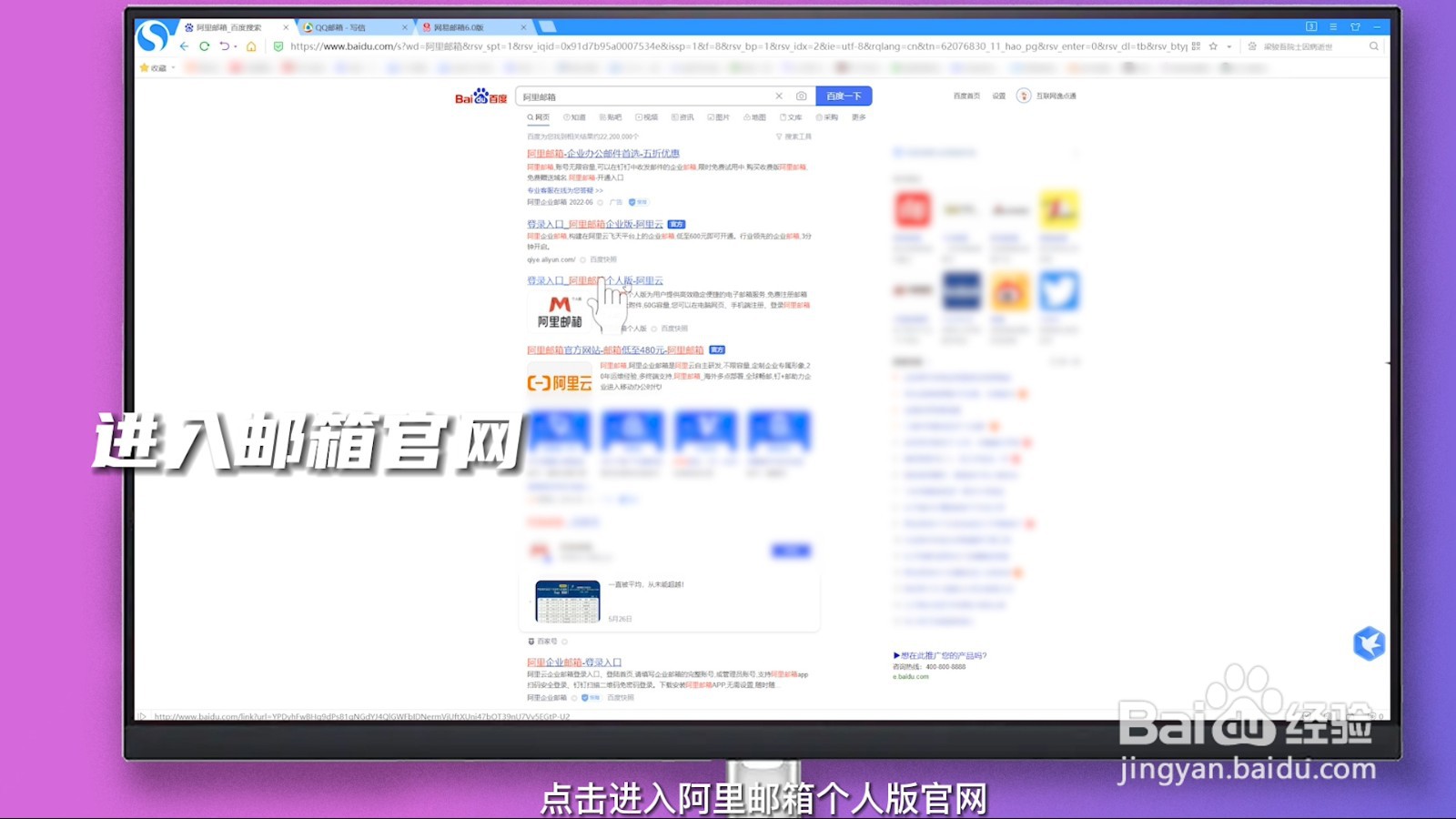Close the QQ邮箱 tab
The width and height of the screenshot is (1456, 819).
coord(405,28)
